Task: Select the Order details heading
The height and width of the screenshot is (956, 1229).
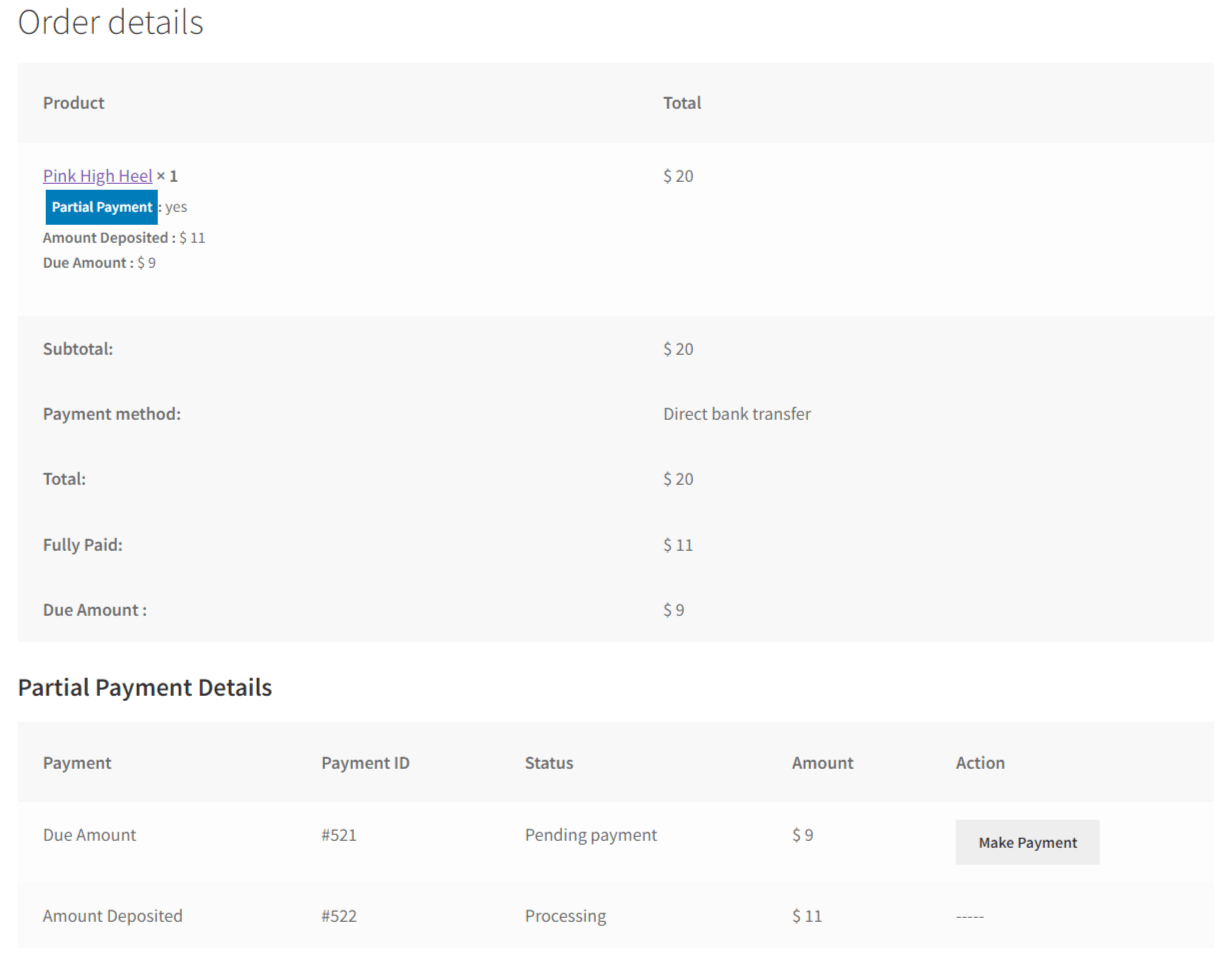Action: pos(111,22)
